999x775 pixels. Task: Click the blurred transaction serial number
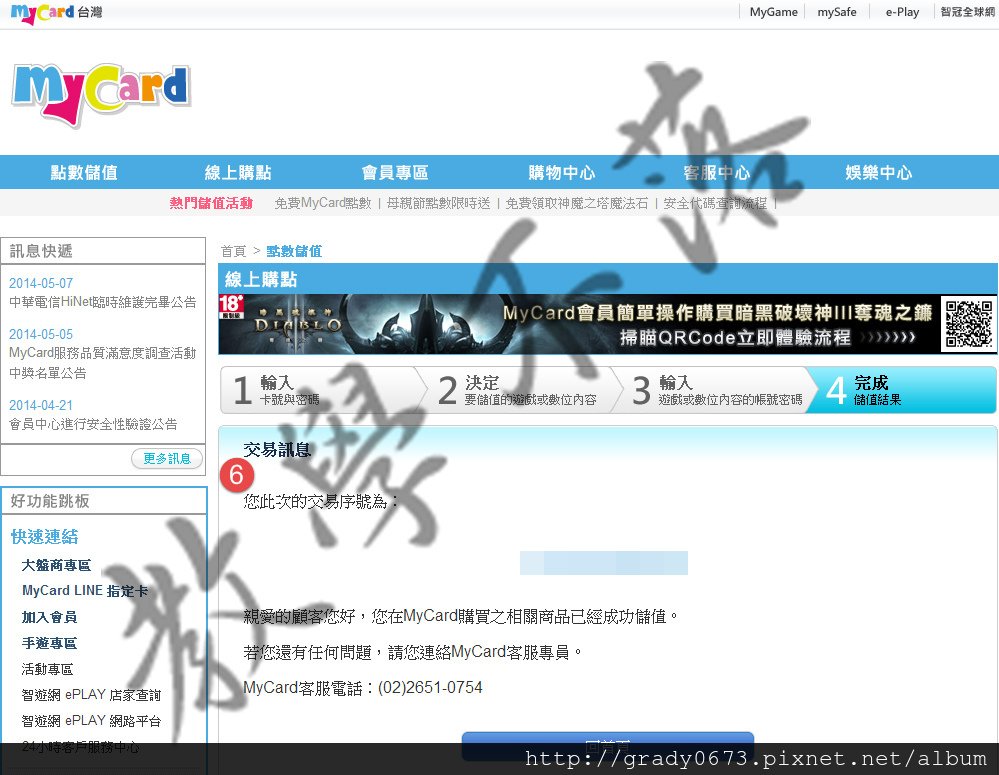[603, 563]
